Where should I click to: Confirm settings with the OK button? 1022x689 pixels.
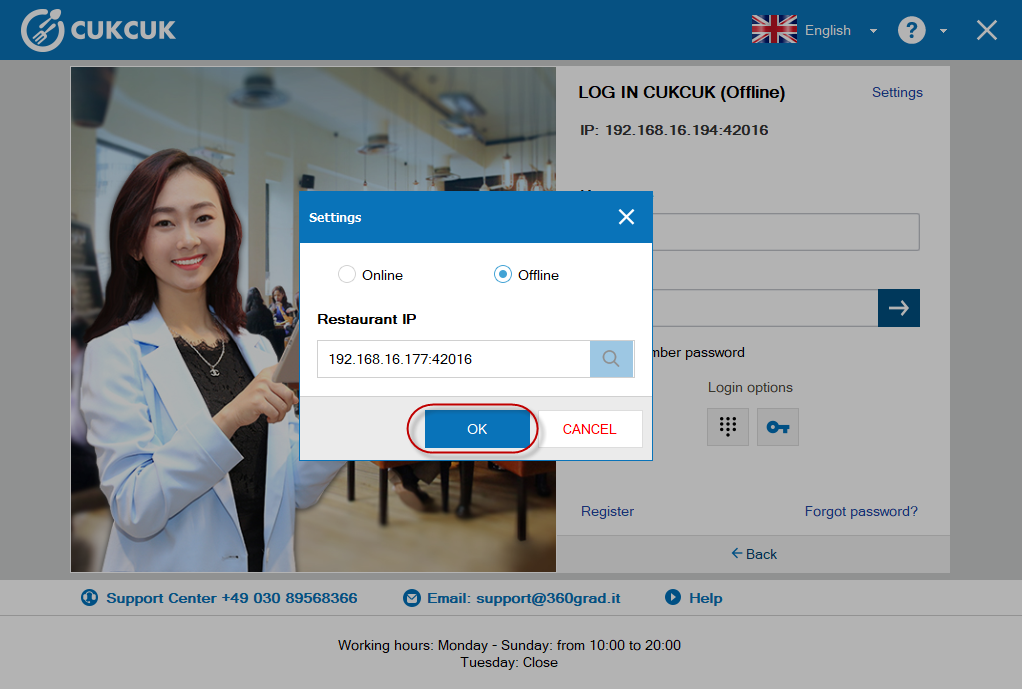(477, 429)
